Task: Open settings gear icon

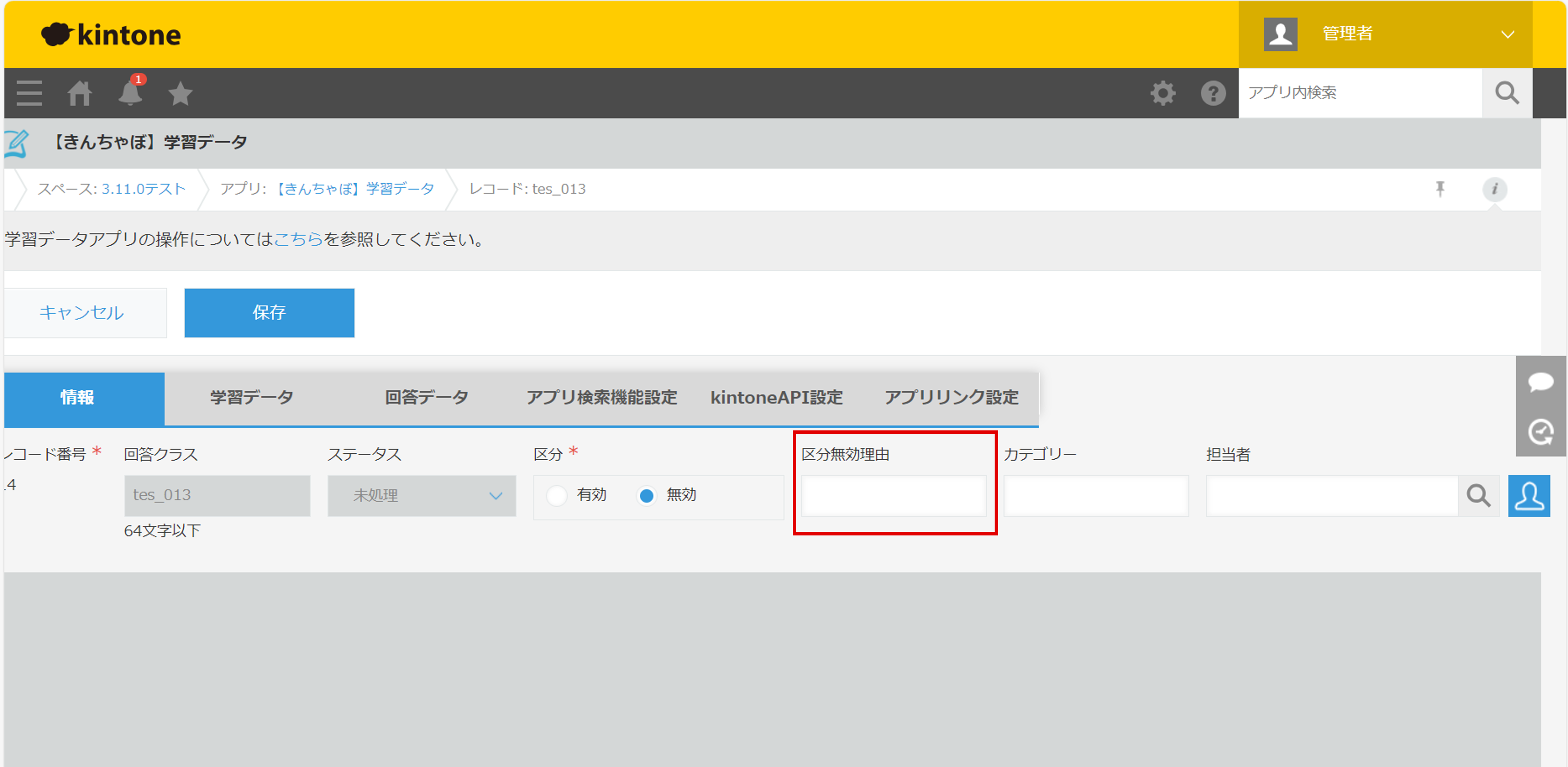Action: 1163,93
